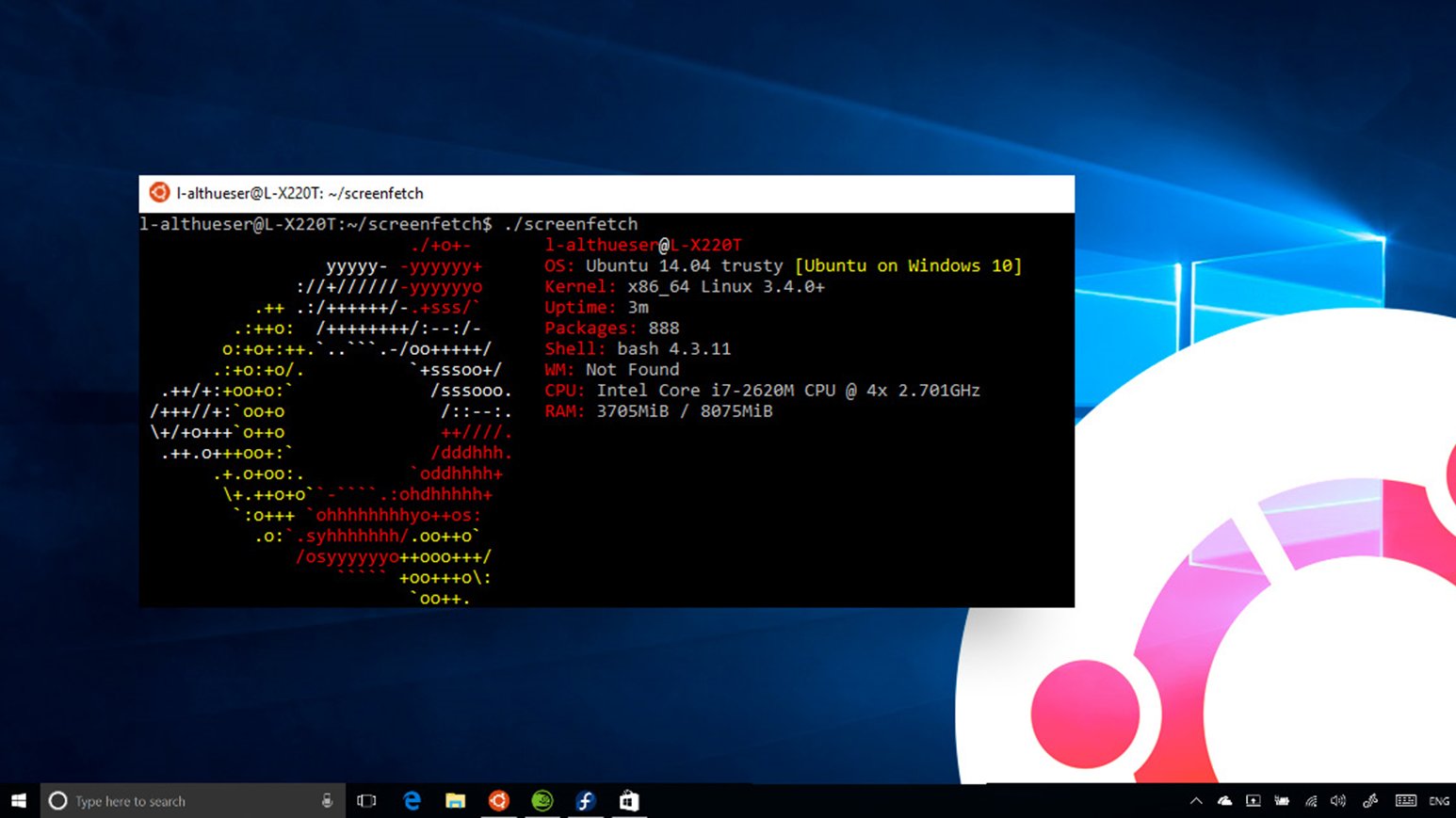Image resolution: width=1456 pixels, height=818 pixels.
Task: Click the 'RAM: 3705MiB / 8075MiB' line
Action: (658, 410)
